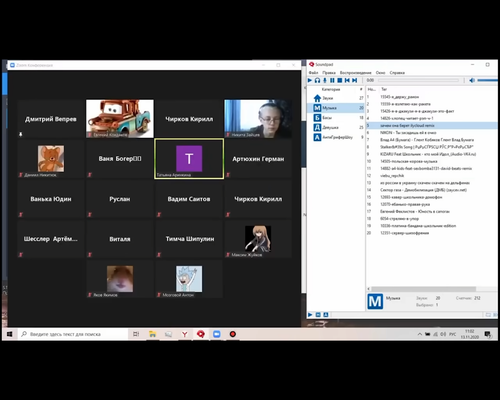The image size is (500, 400).
Task: Open the Файл menu in Soundpad
Action: pos(313,73)
